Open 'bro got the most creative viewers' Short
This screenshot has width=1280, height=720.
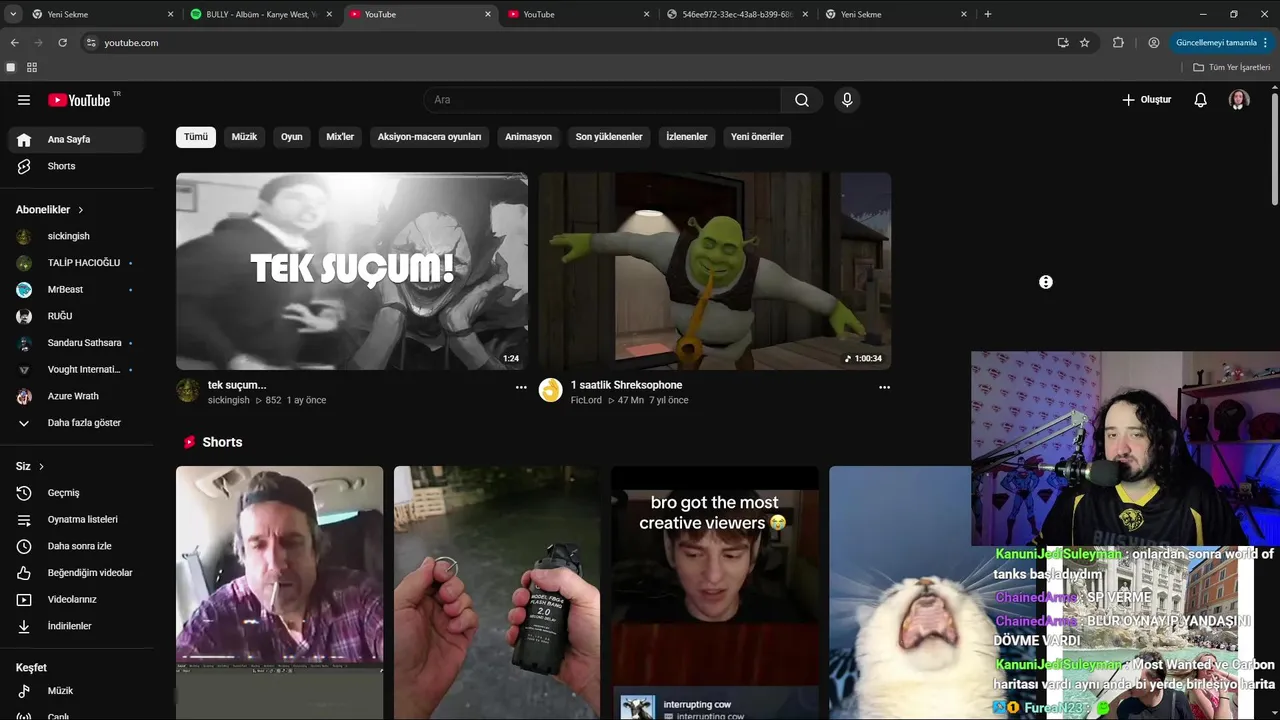point(715,592)
